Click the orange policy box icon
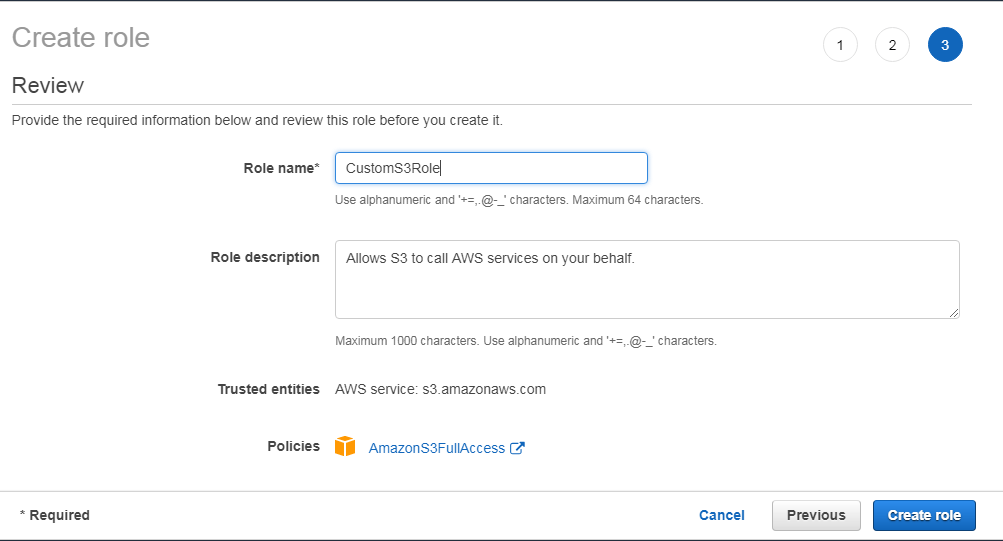 click(x=345, y=446)
